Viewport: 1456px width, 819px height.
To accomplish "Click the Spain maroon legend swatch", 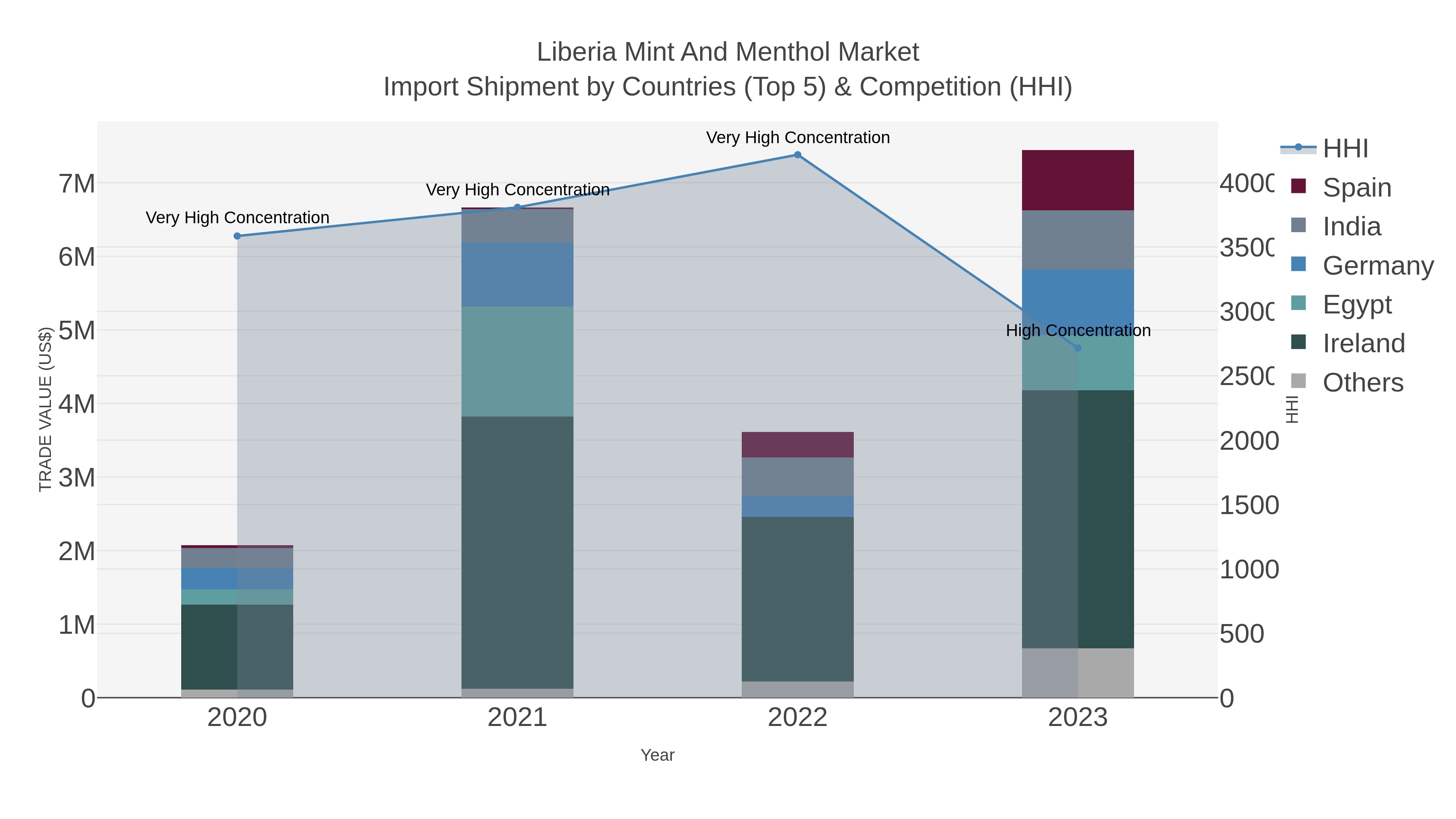I will pyautogui.click(x=1299, y=186).
